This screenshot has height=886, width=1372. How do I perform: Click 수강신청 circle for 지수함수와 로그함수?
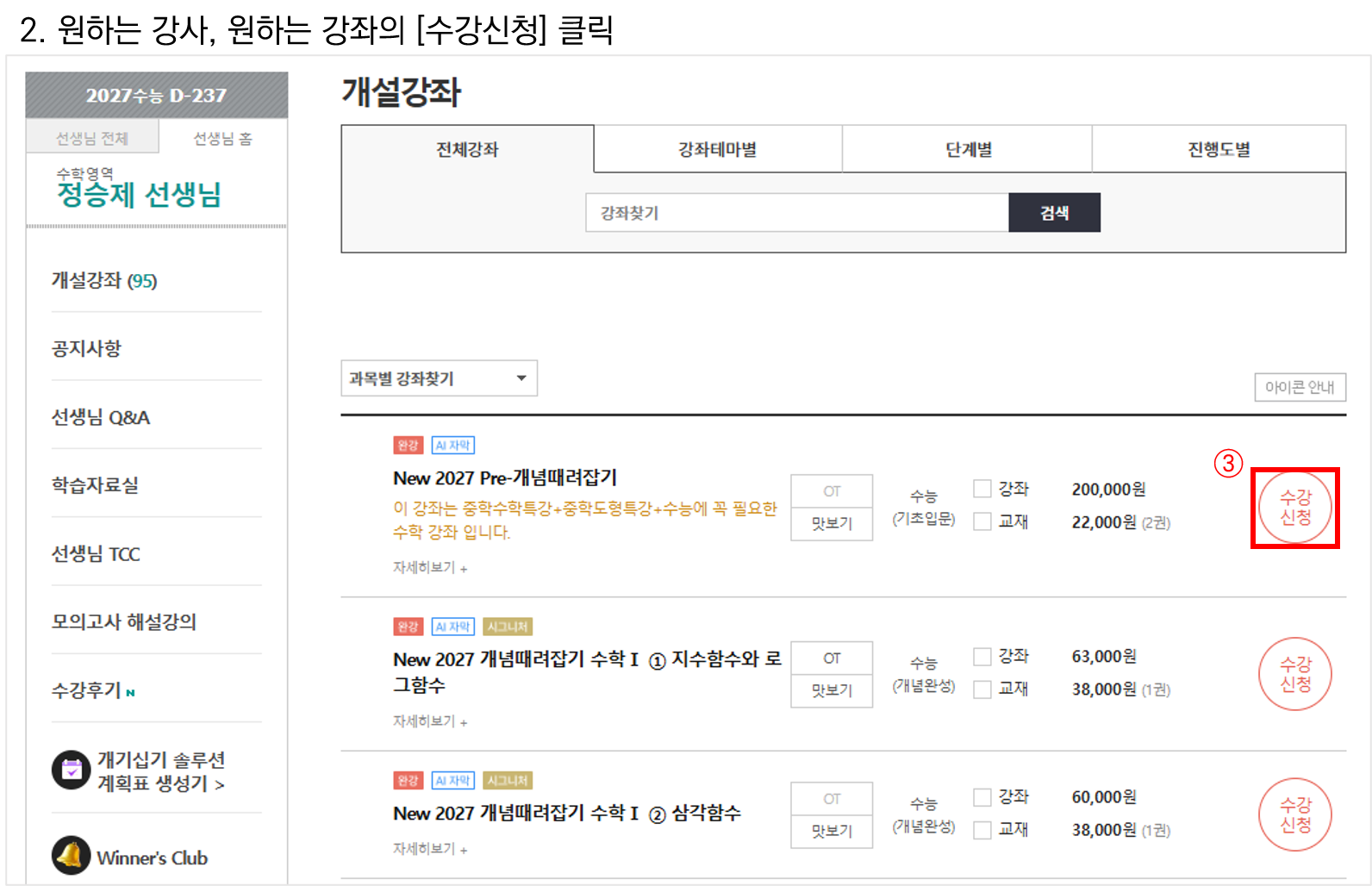pyautogui.click(x=1294, y=674)
